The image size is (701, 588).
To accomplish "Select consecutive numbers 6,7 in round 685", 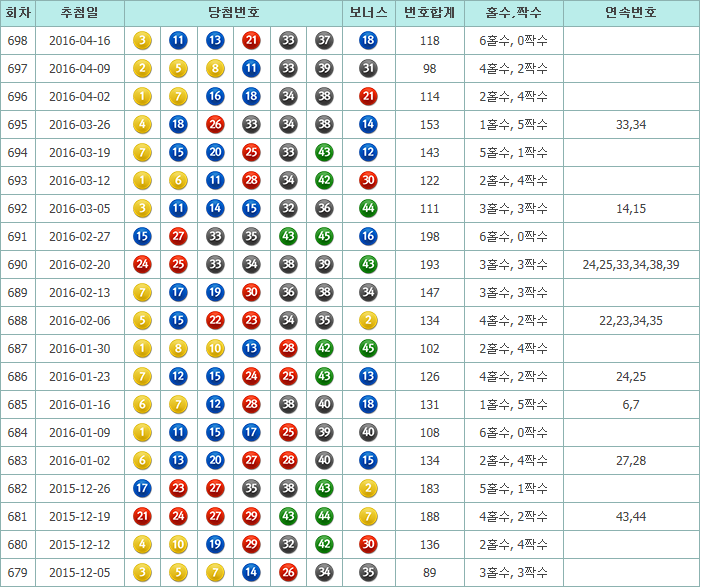I will [x=631, y=405].
